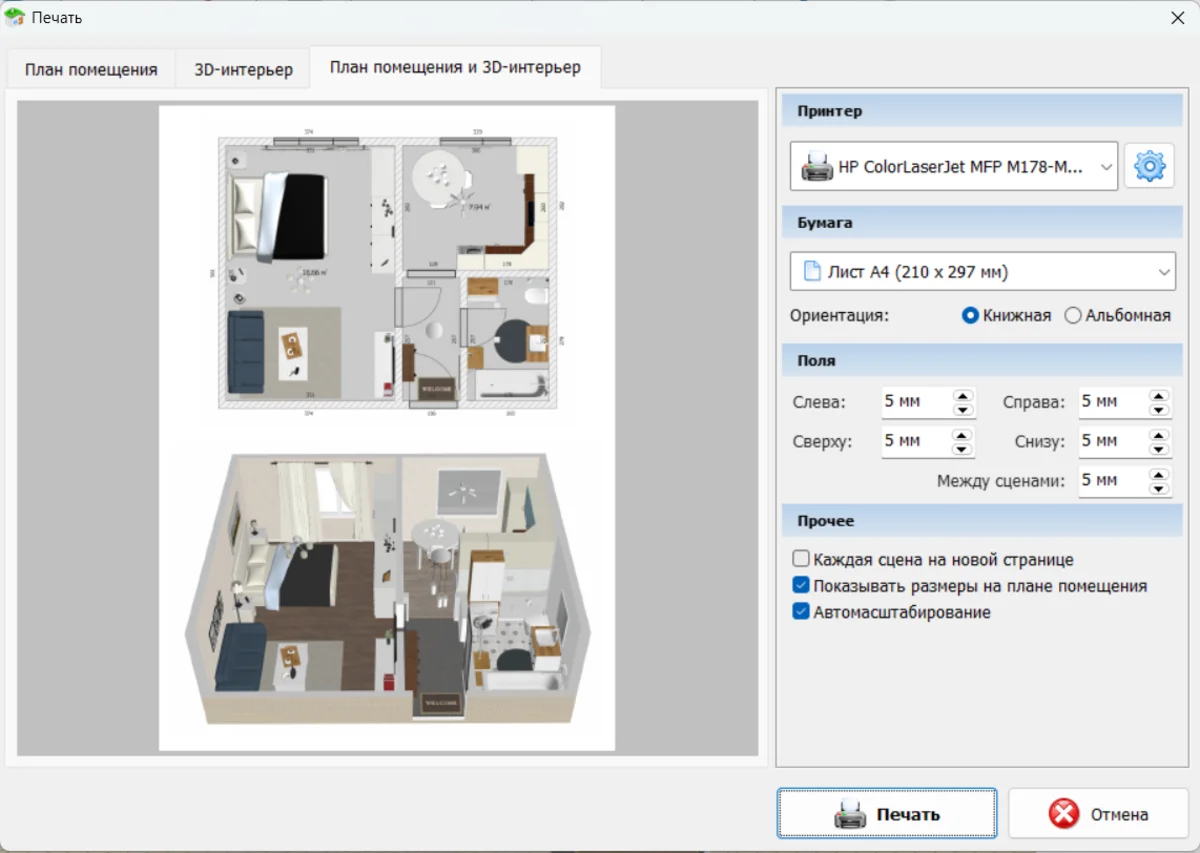
Task: Open the Лист A4 paper size dropdown
Action: pyautogui.click(x=982, y=271)
